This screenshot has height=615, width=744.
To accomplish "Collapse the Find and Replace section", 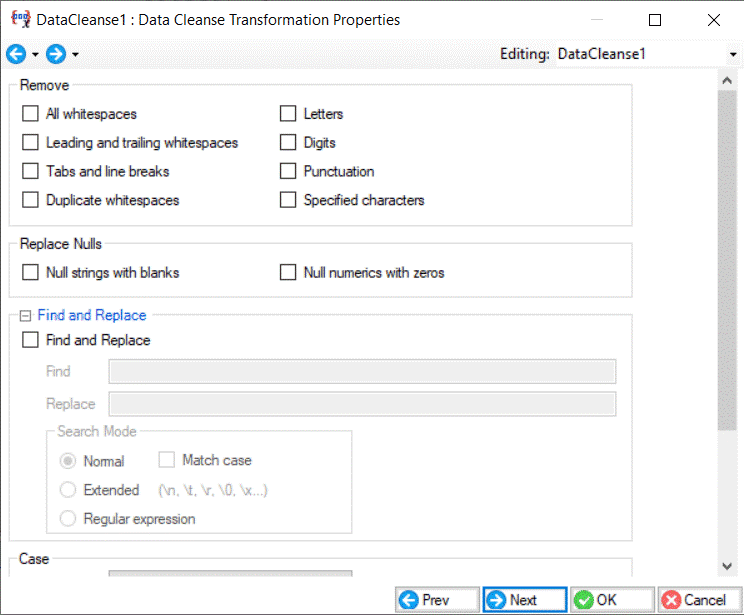I will coord(26,315).
